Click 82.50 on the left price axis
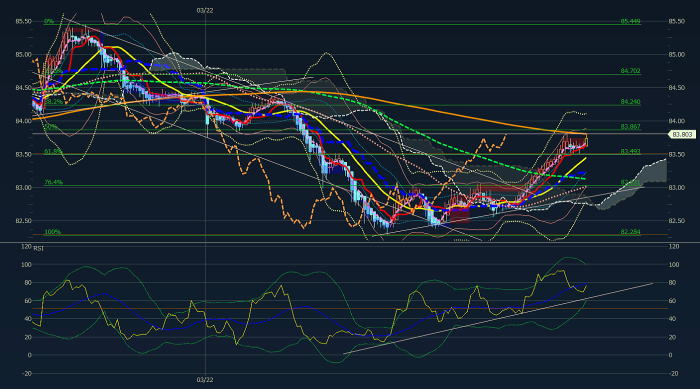This screenshot has height=389, width=700. 24,221
